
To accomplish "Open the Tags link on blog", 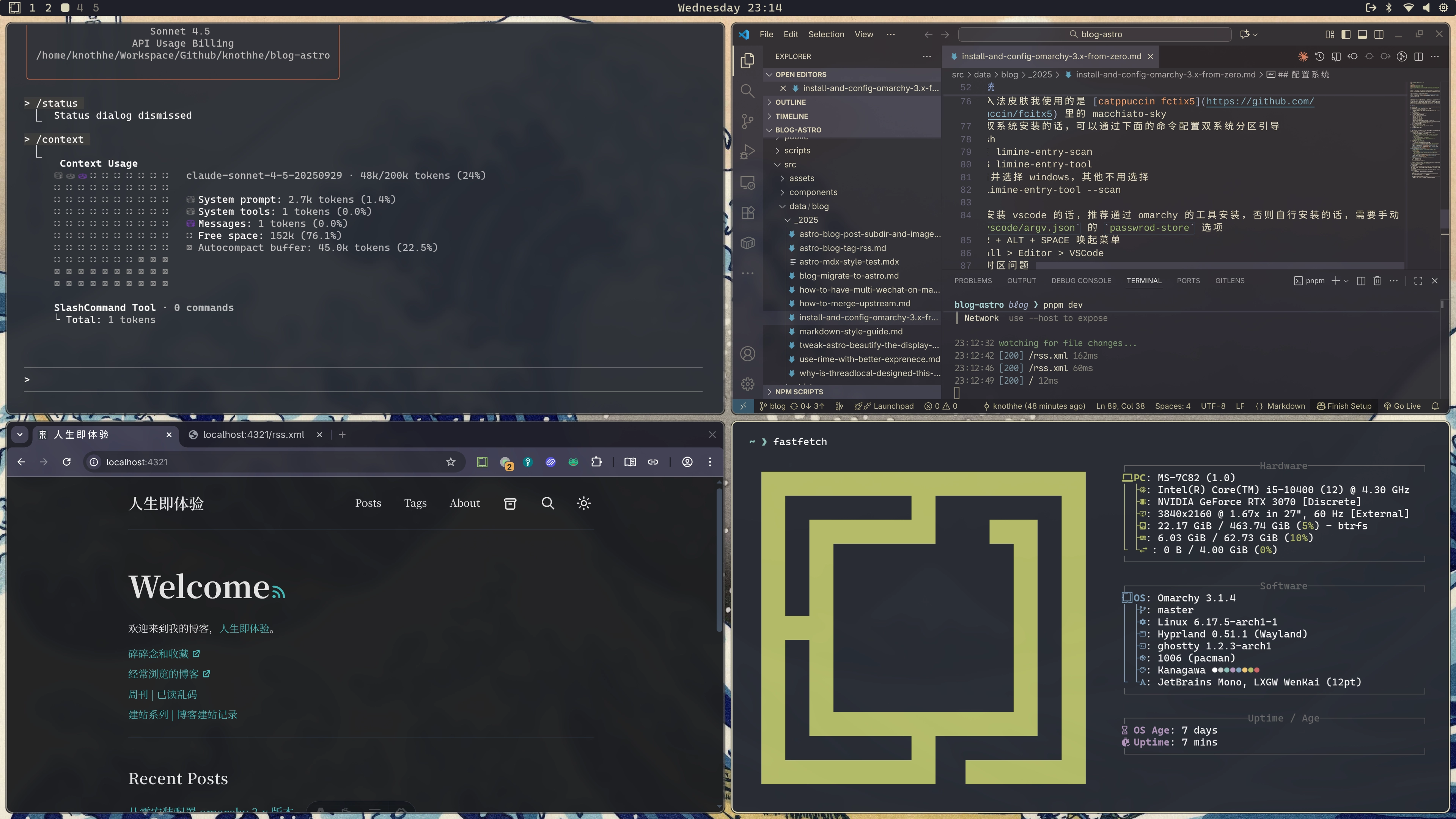I will click(x=415, y=503).
